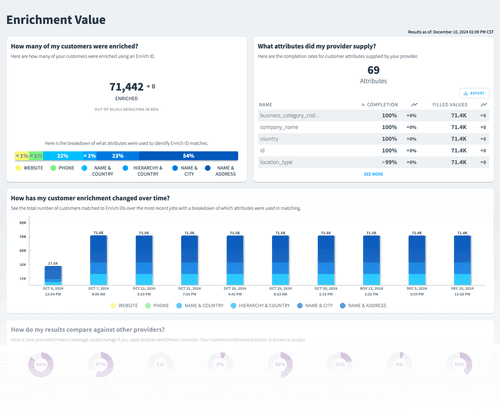Click the green <1% Phone breakdown segment
Screen dimensions: 500x419
36,156
